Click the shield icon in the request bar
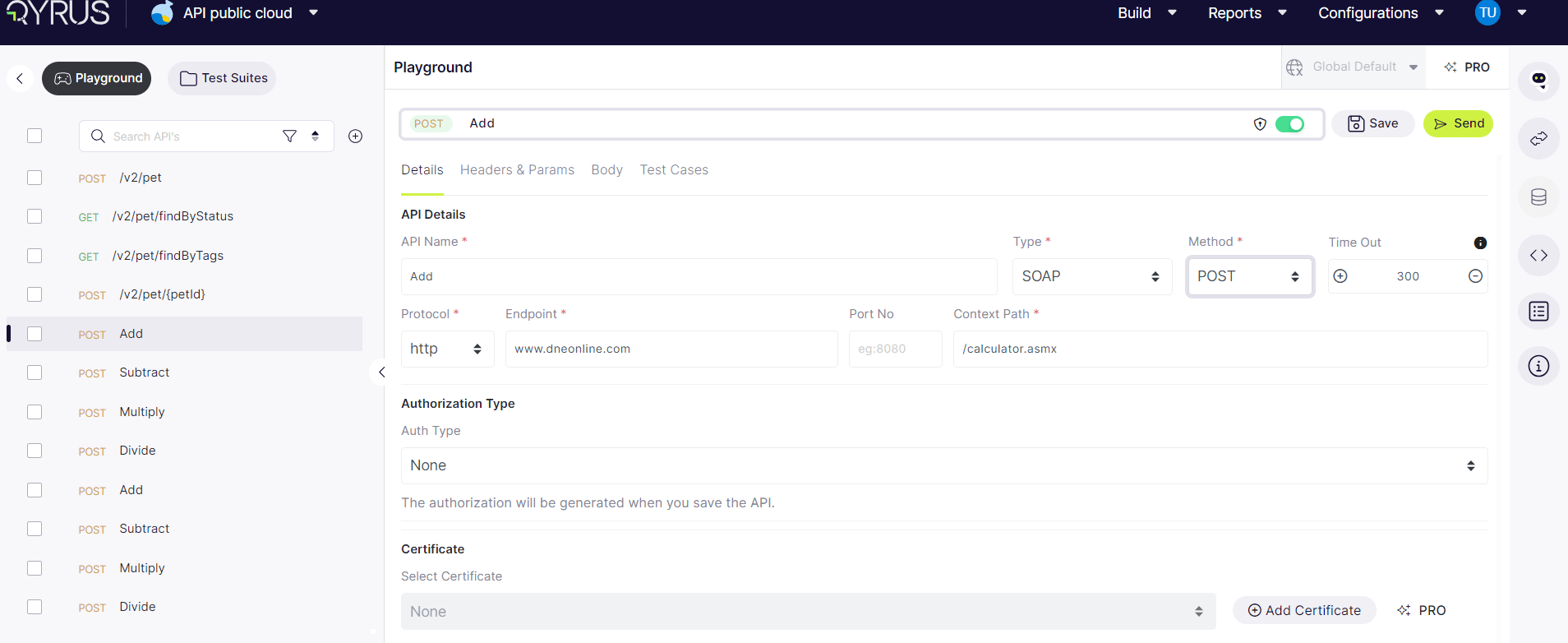Screen dimensions: 1568x643 1260,124
